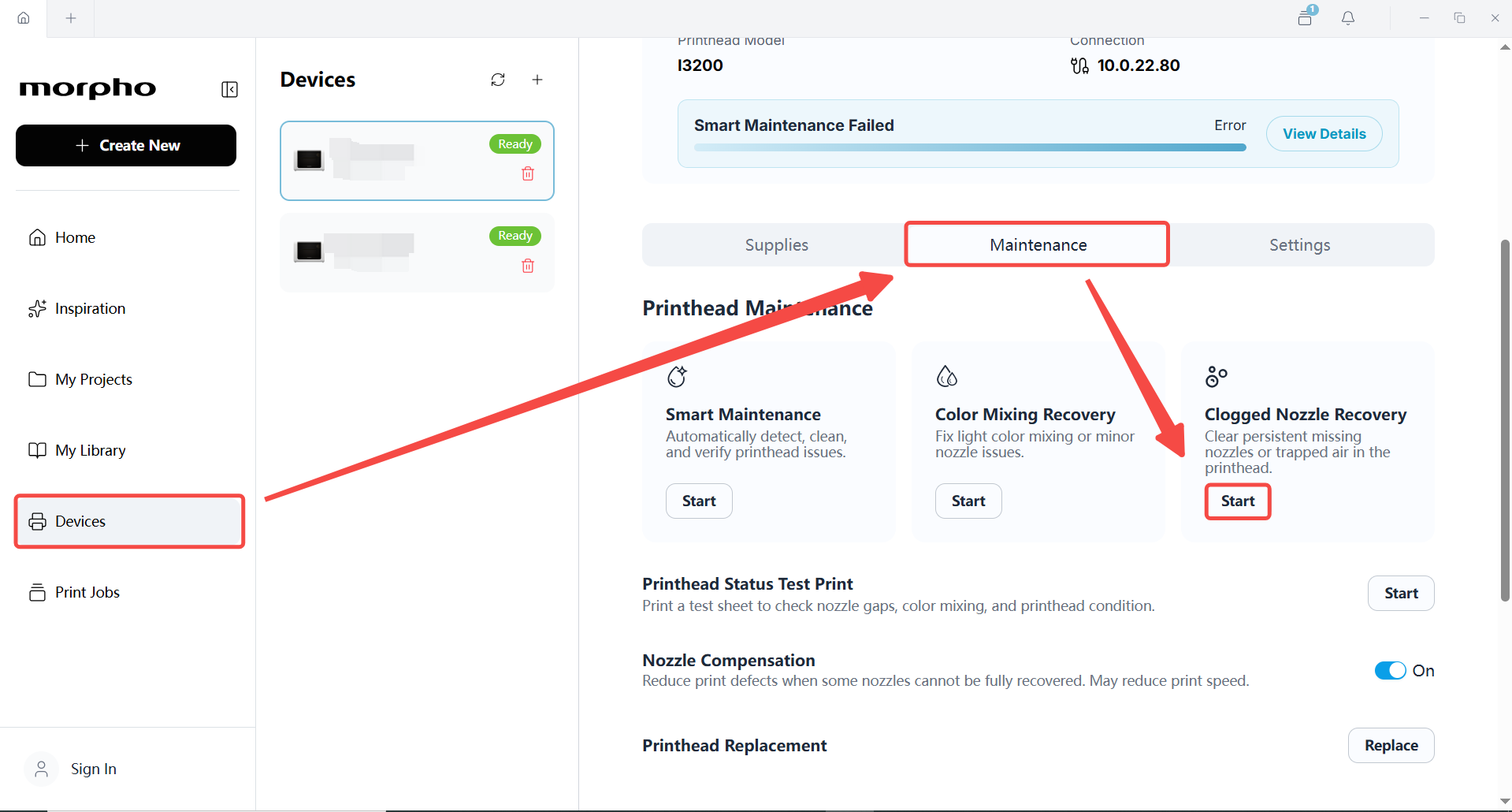Refresh the Devices list
1512x812 pixels.
pos(498,80)
